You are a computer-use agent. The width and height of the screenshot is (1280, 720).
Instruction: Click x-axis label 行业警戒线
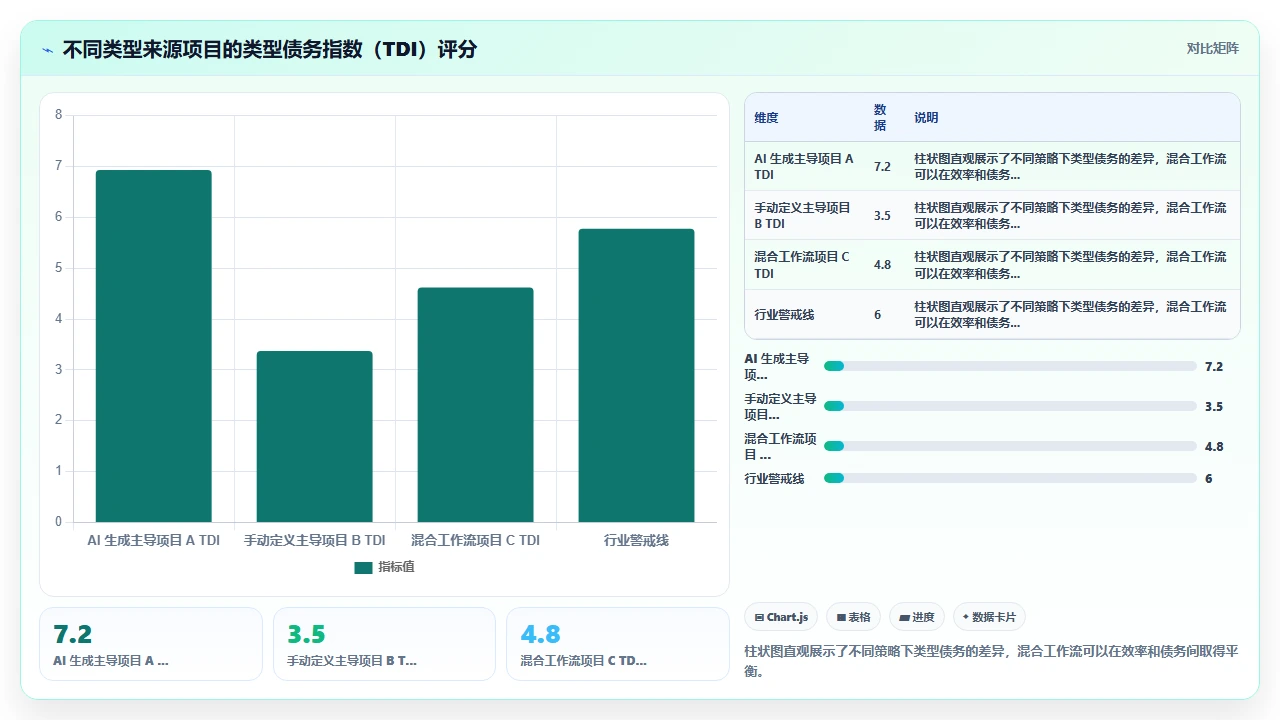tap(636, 540)
